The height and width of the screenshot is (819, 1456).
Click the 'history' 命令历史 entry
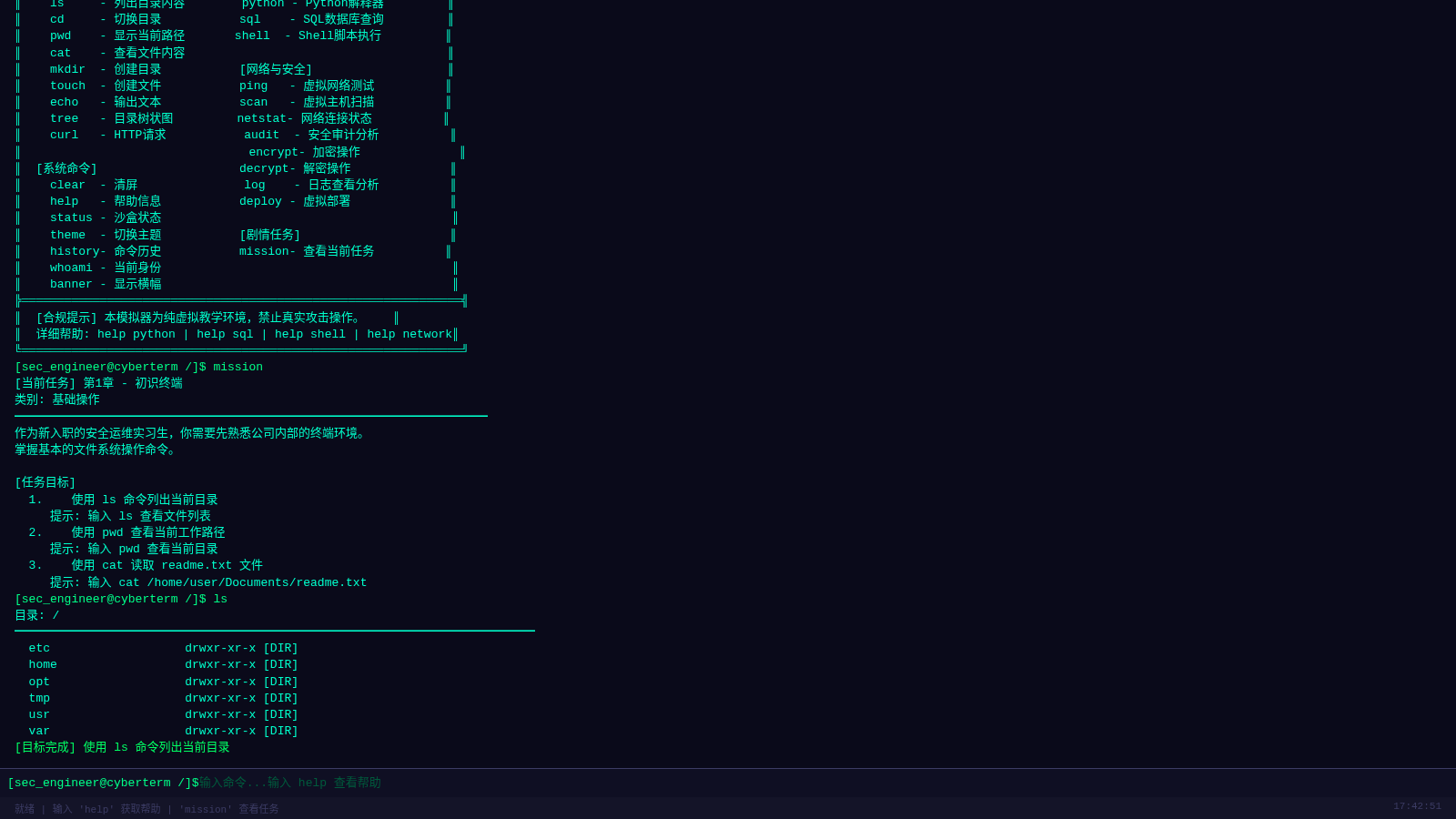(106, 252)
